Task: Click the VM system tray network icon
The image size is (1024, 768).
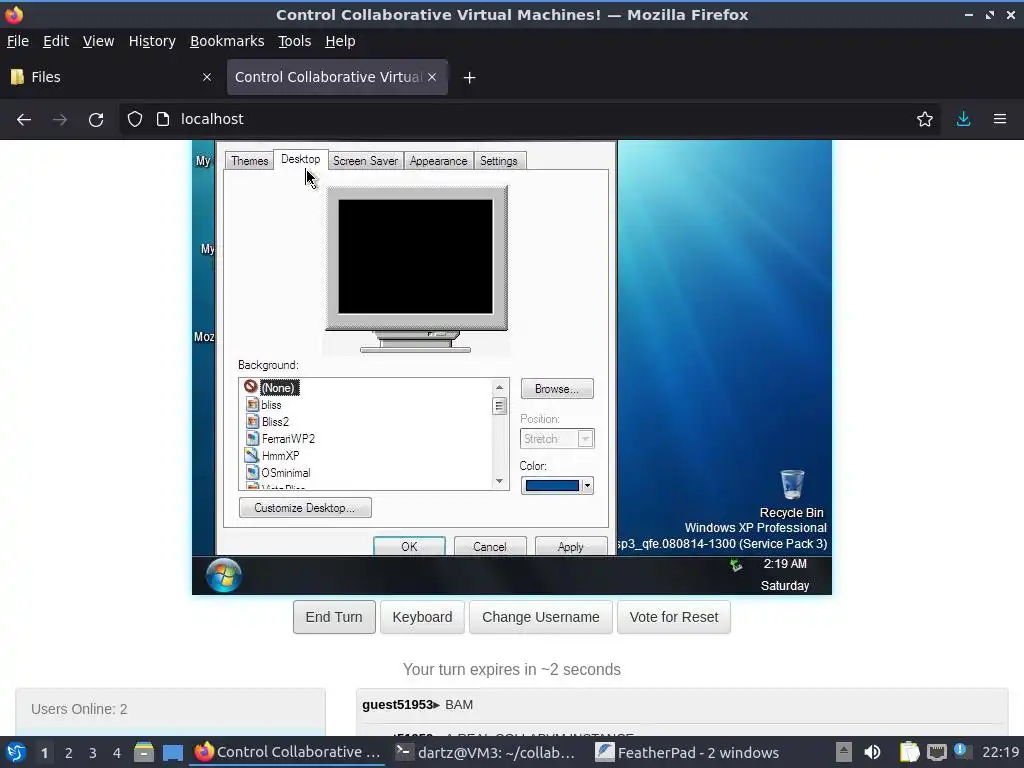Action: point(736,566)
